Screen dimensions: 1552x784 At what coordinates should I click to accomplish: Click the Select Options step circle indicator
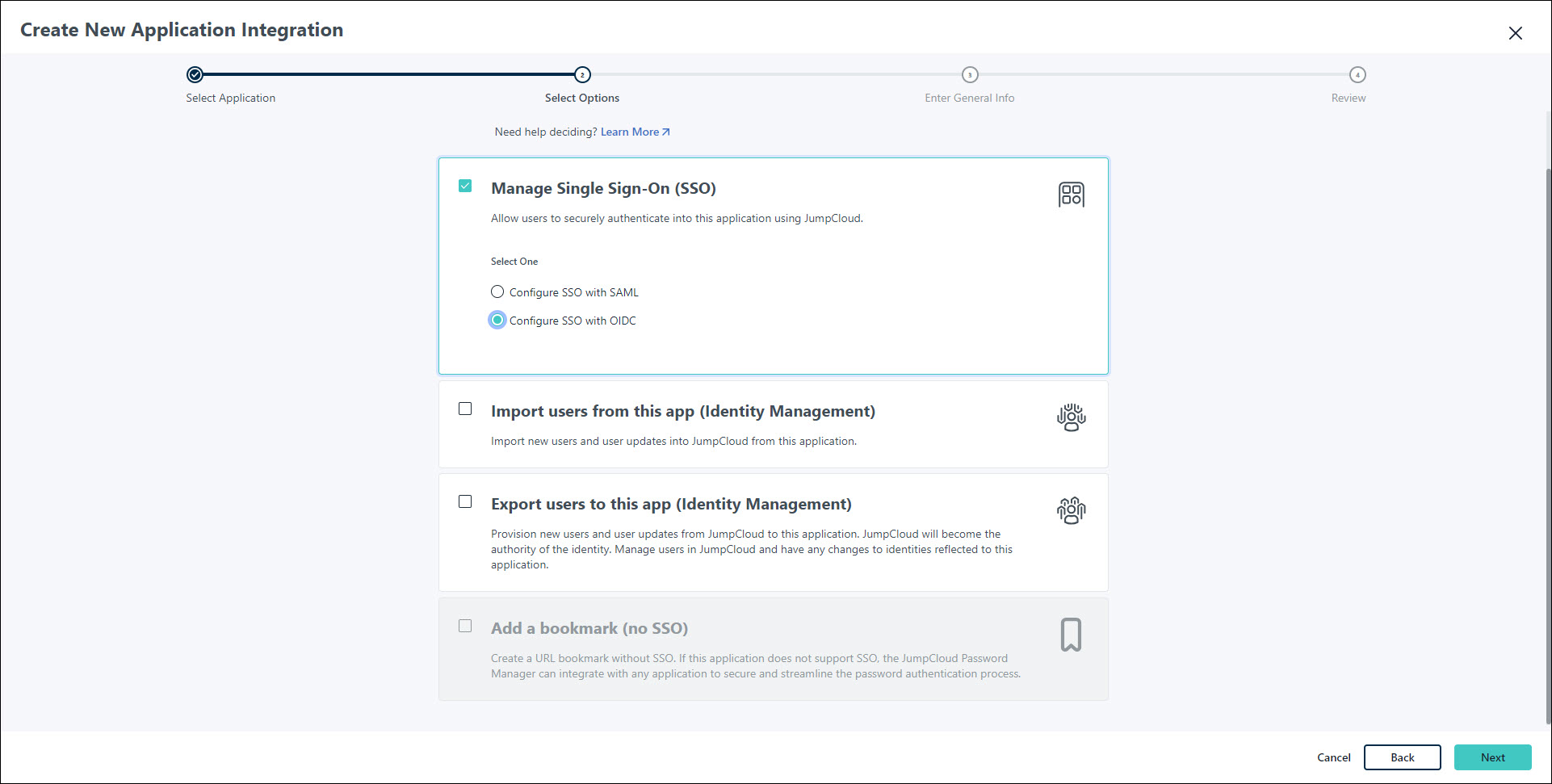582,75
